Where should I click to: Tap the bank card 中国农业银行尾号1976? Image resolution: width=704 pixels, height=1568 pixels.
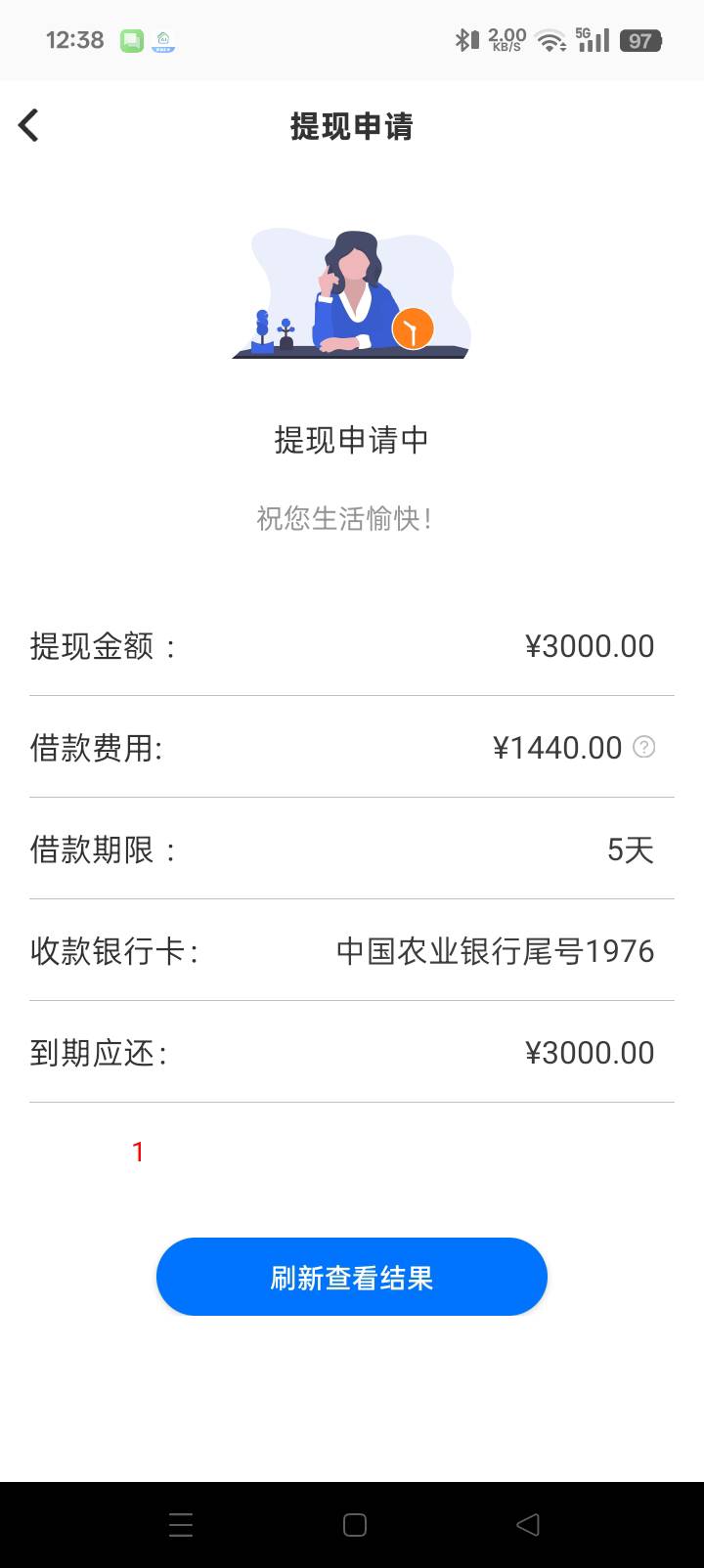point(495,951)
